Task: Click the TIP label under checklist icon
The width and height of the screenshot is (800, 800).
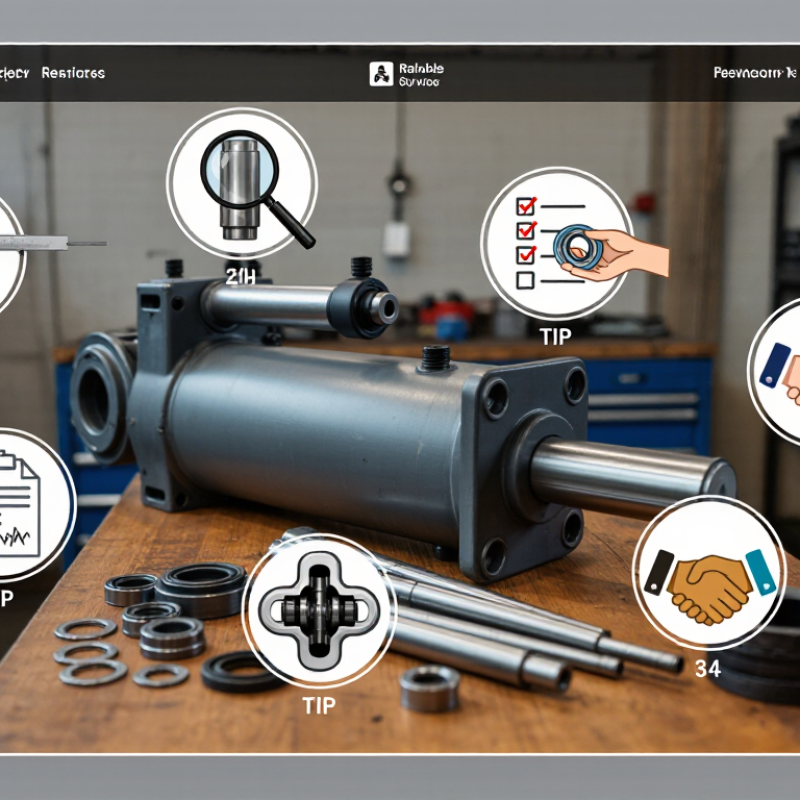Action: 555,337
